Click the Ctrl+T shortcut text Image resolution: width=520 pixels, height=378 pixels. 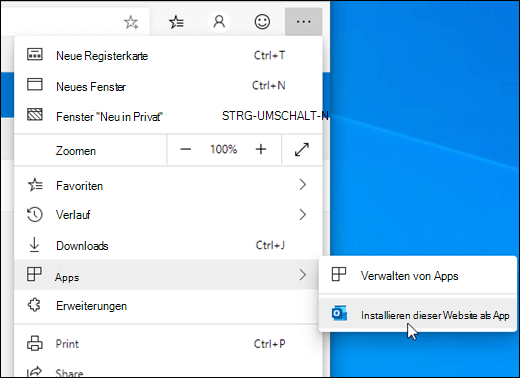click(x=269, y=55)
